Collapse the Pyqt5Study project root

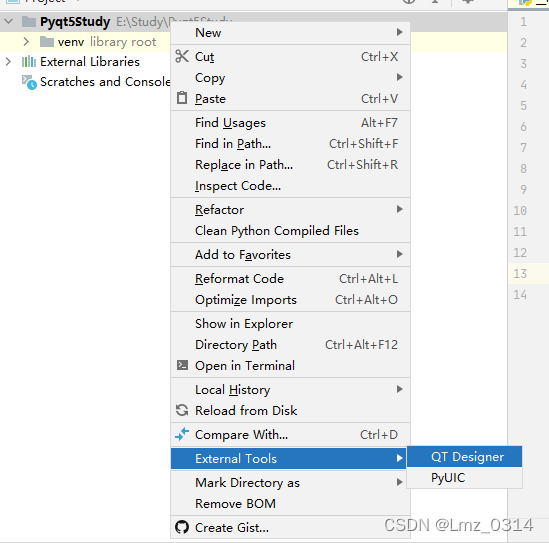[9, 21]
